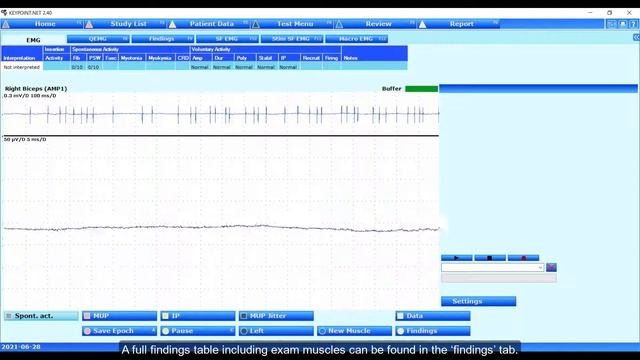Select the IP mode toggle
The image size is (640, 360).
click(x=198, y=316)
